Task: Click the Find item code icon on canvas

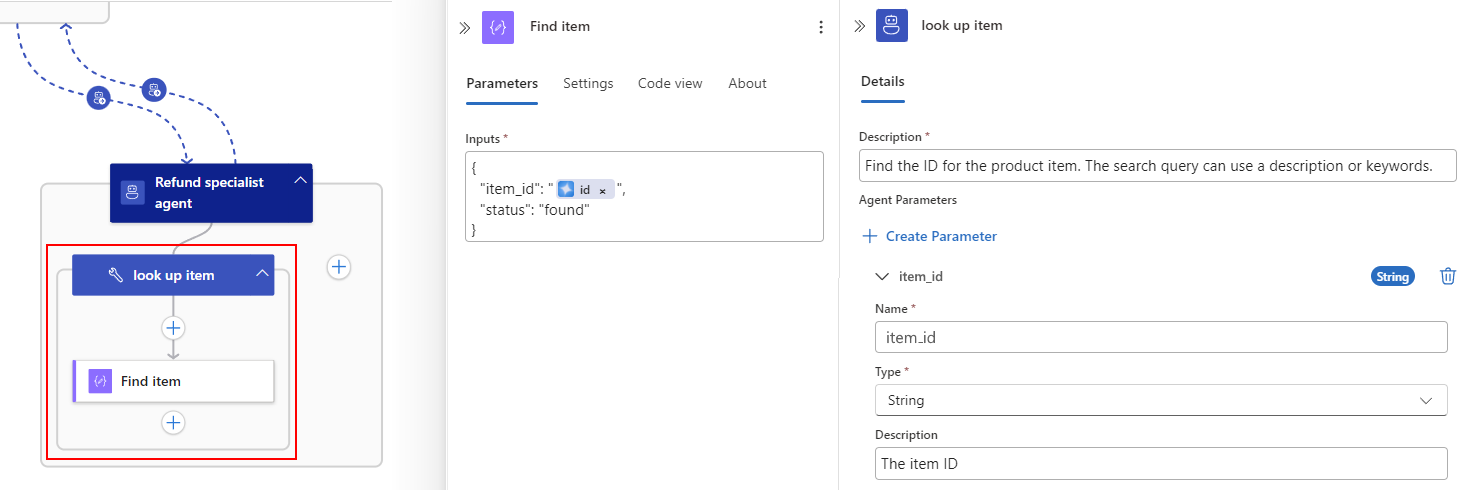Action: click(100, 381)
